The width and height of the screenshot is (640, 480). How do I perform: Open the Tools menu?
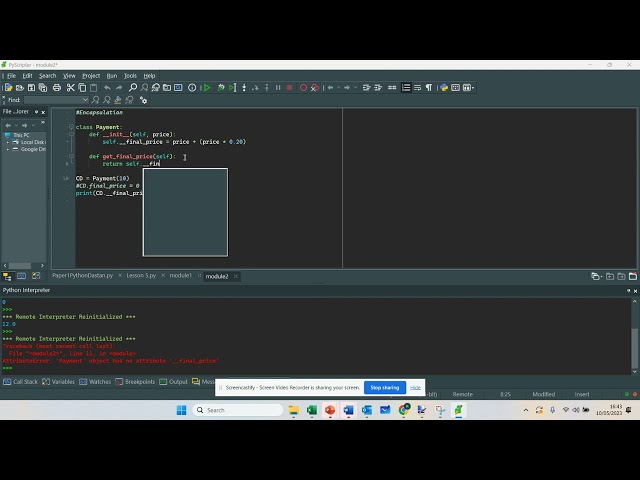[130, 76]
